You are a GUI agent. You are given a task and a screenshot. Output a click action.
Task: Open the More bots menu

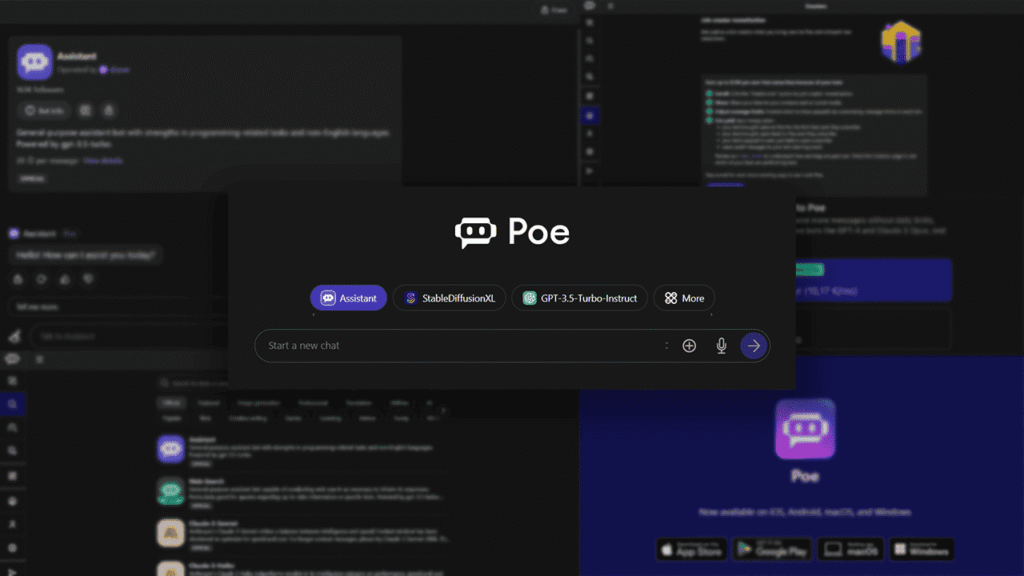coord(684,298)
